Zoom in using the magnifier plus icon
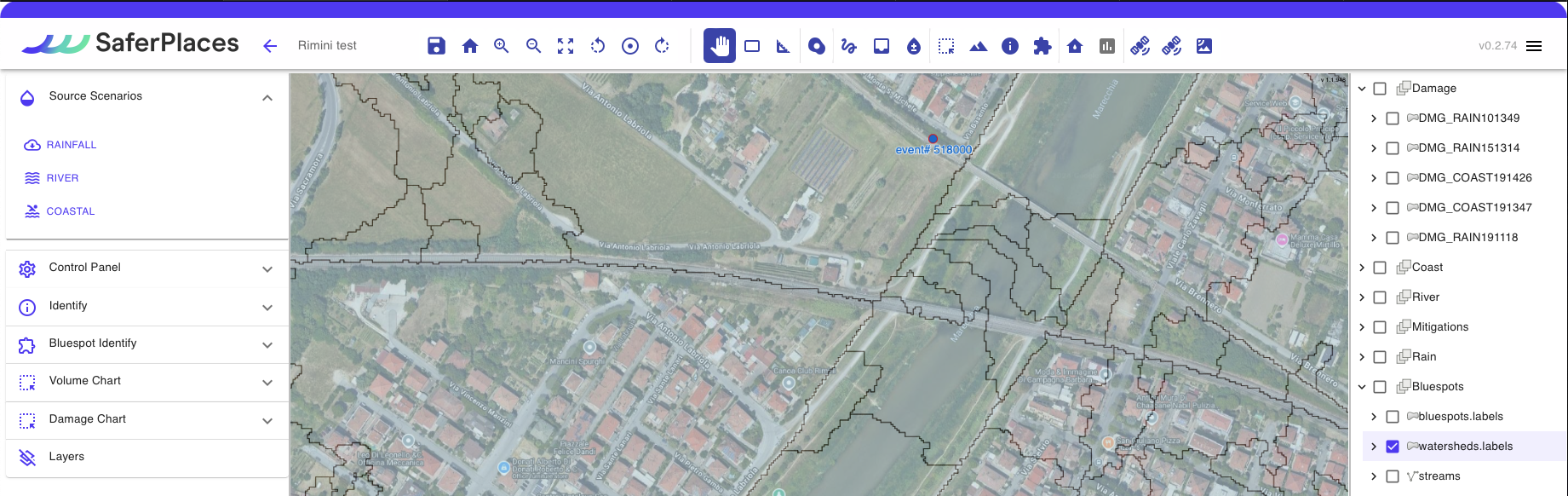This screenshot has height=496, width=1568. pyautogui.click(x=502, y=46)
